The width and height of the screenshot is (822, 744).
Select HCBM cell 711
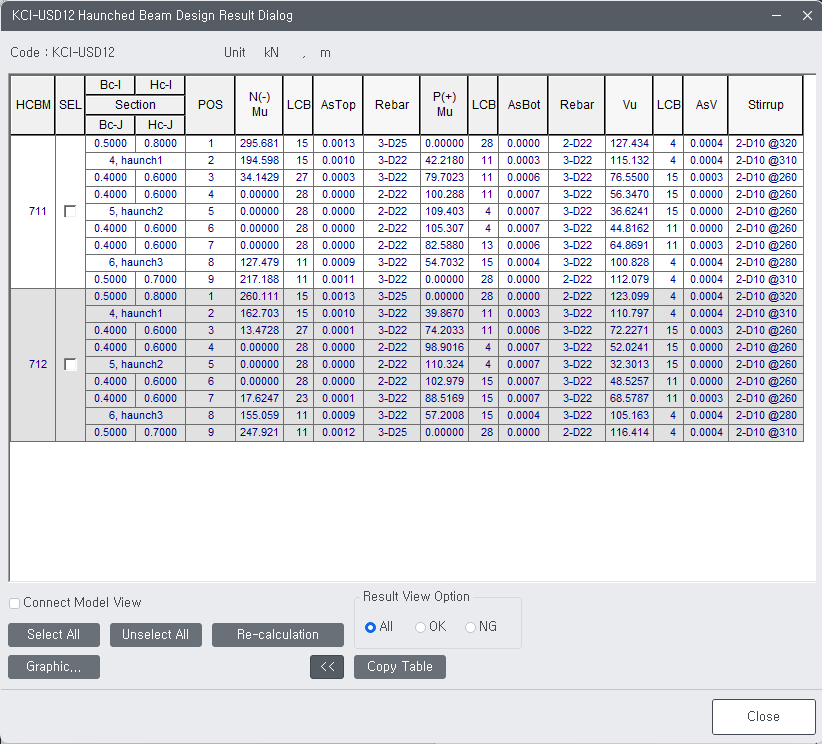[33, 211]
